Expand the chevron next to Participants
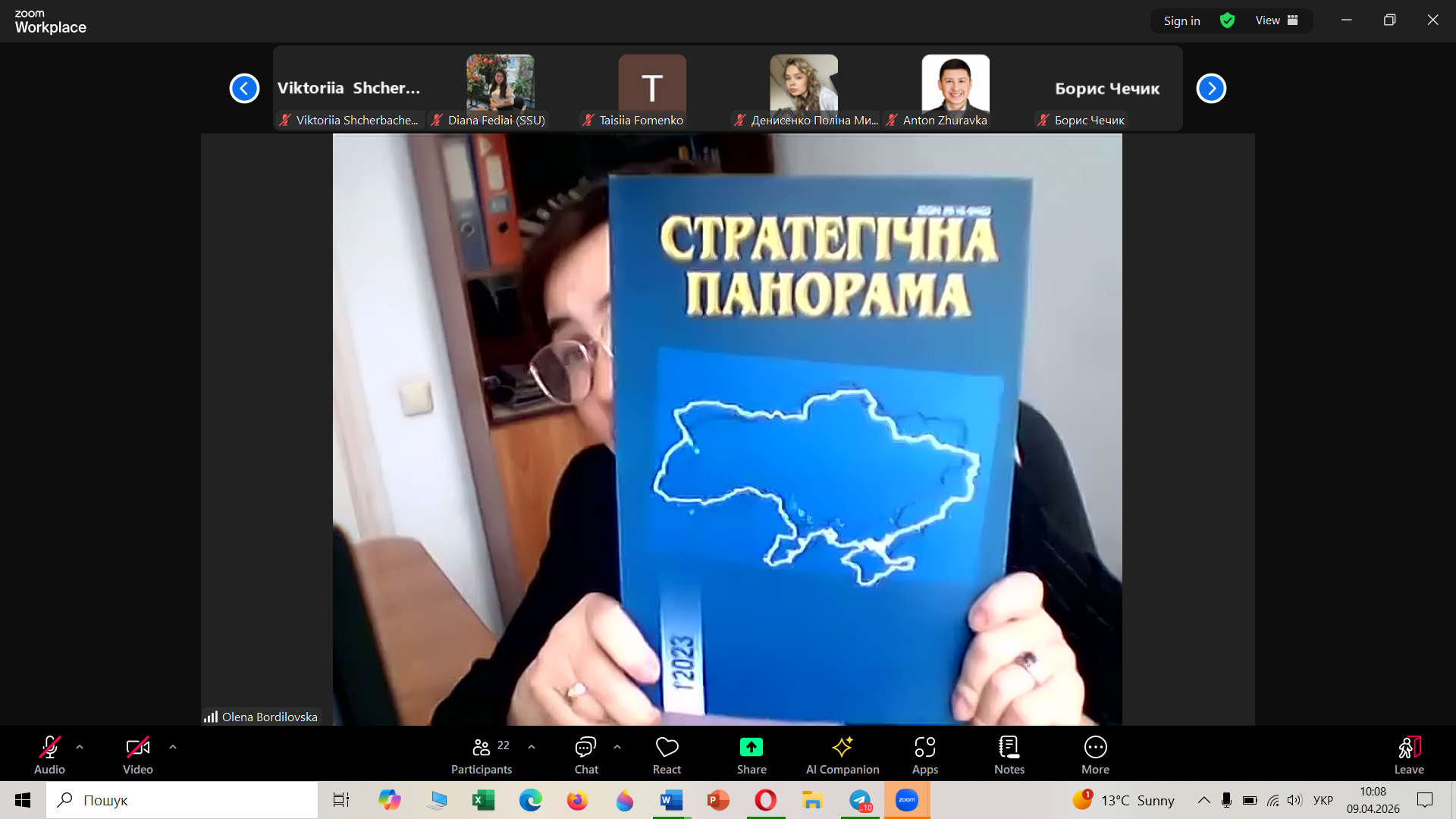The width and height of the screenshot is (1456, 819). coord(532,747)
